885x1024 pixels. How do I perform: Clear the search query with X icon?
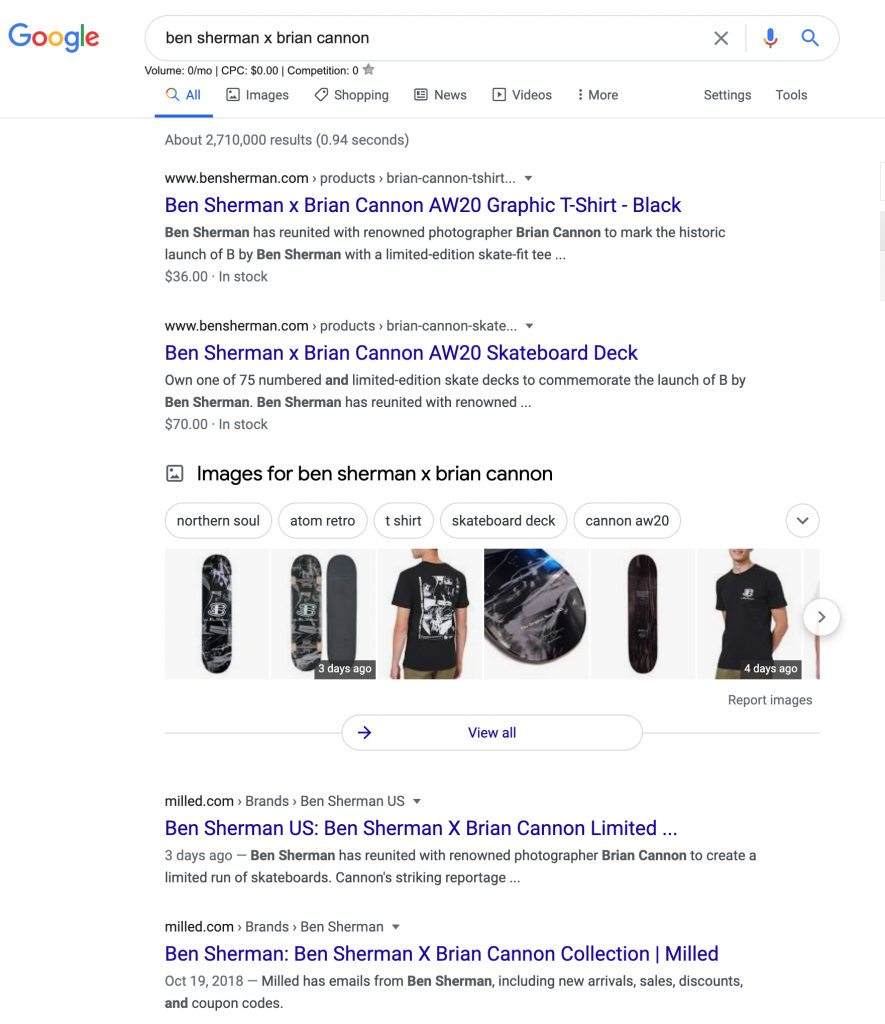pyautogui.click(x=721, y=38)
